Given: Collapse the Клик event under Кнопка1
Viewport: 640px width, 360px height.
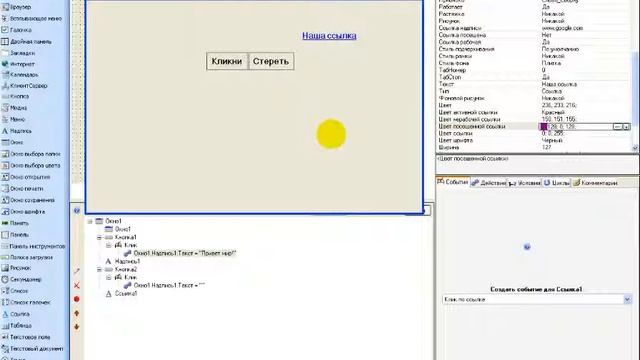Looking at the screenshot, I should click(109, 245).
